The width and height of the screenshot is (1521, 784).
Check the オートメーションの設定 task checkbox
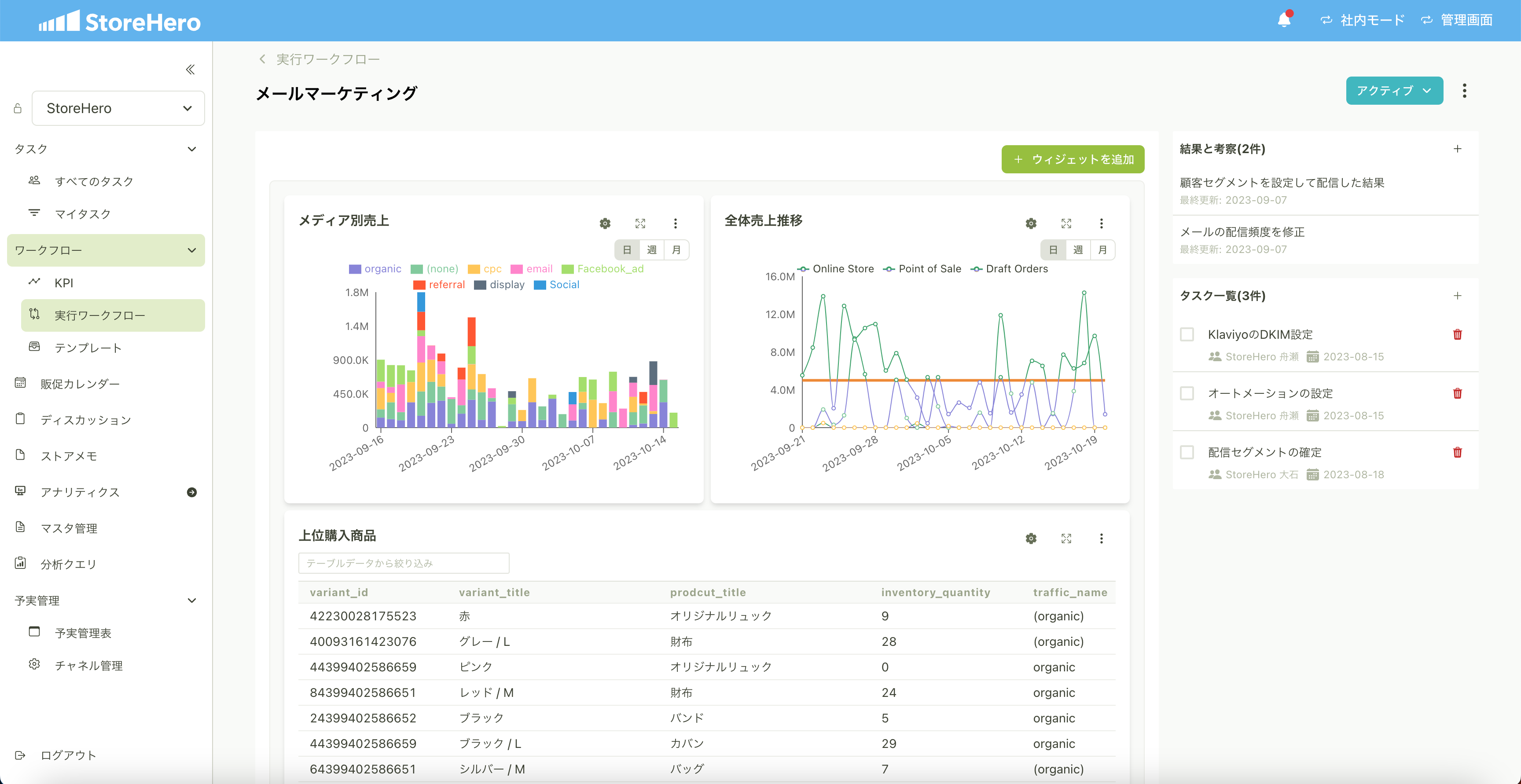[1187, 393]
